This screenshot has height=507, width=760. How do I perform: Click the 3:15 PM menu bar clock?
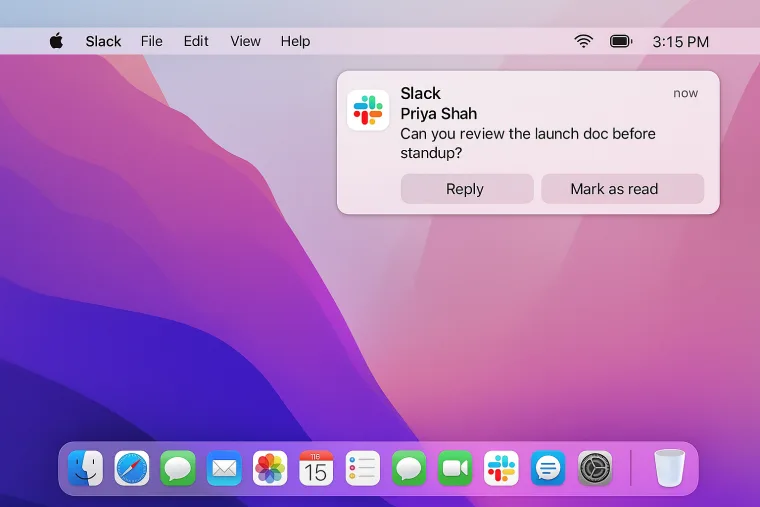pos(681,42)
